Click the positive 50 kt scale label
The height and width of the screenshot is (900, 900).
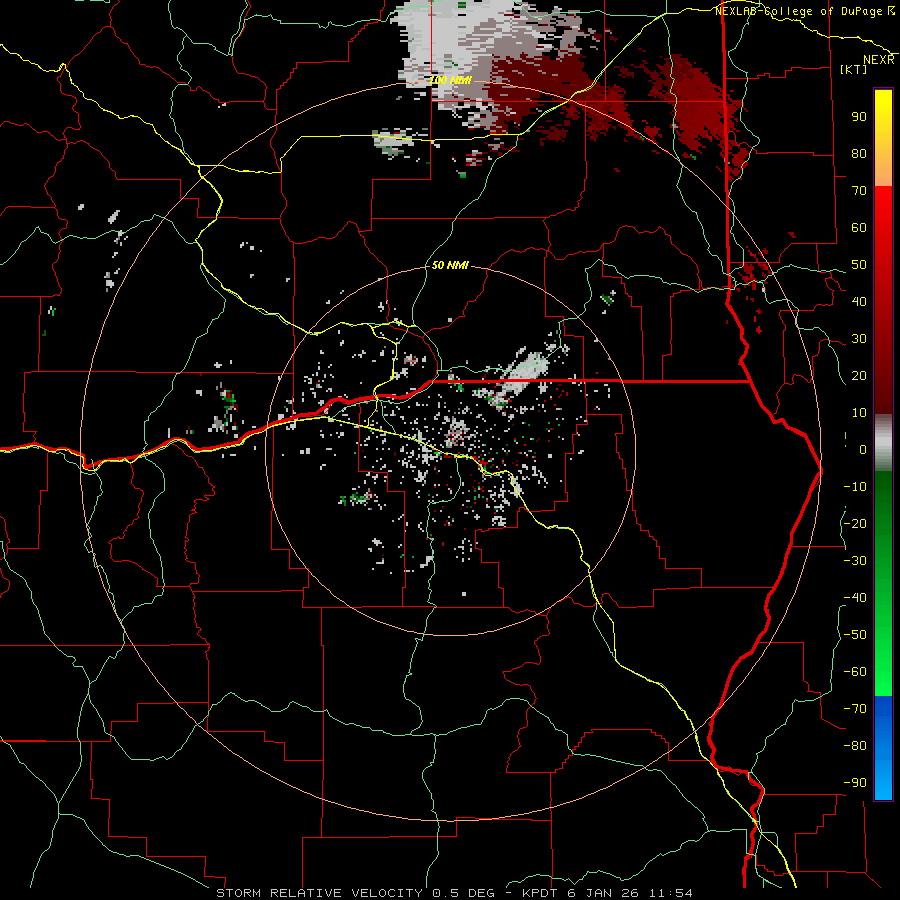click(859, 265)
